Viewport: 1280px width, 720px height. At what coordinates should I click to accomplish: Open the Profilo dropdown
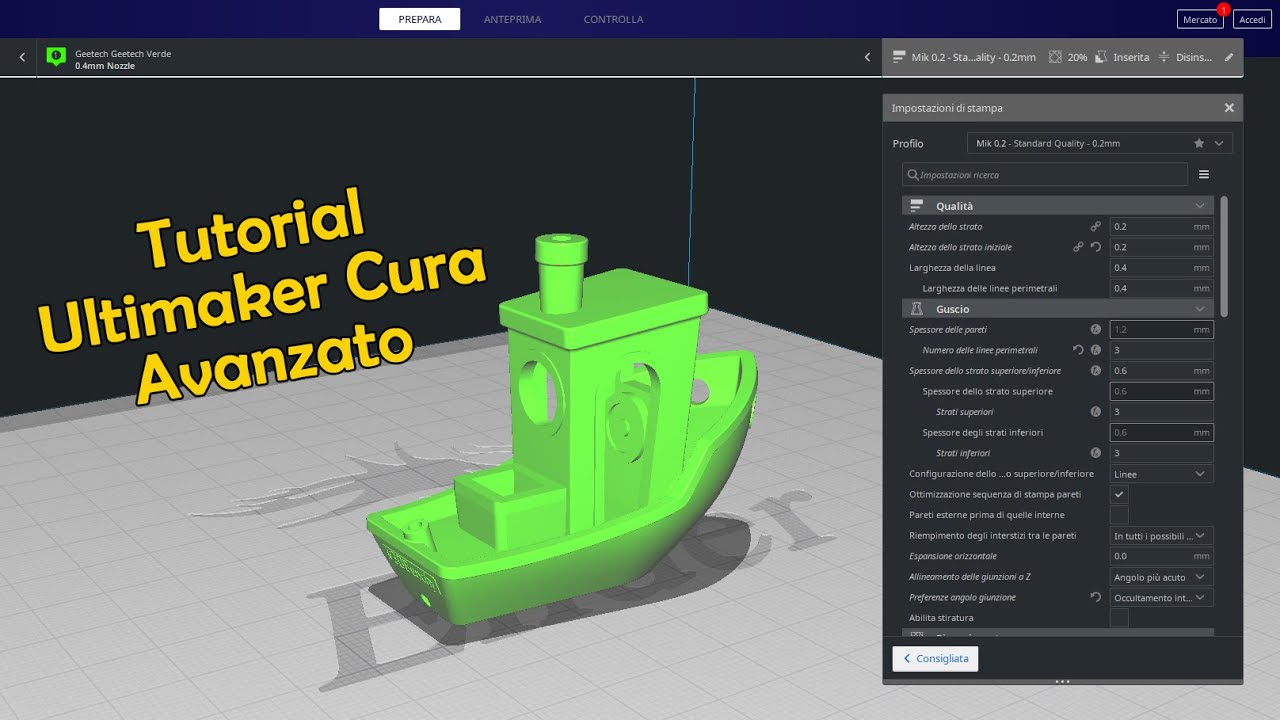pyautogui.click(x=1100, y=143)
